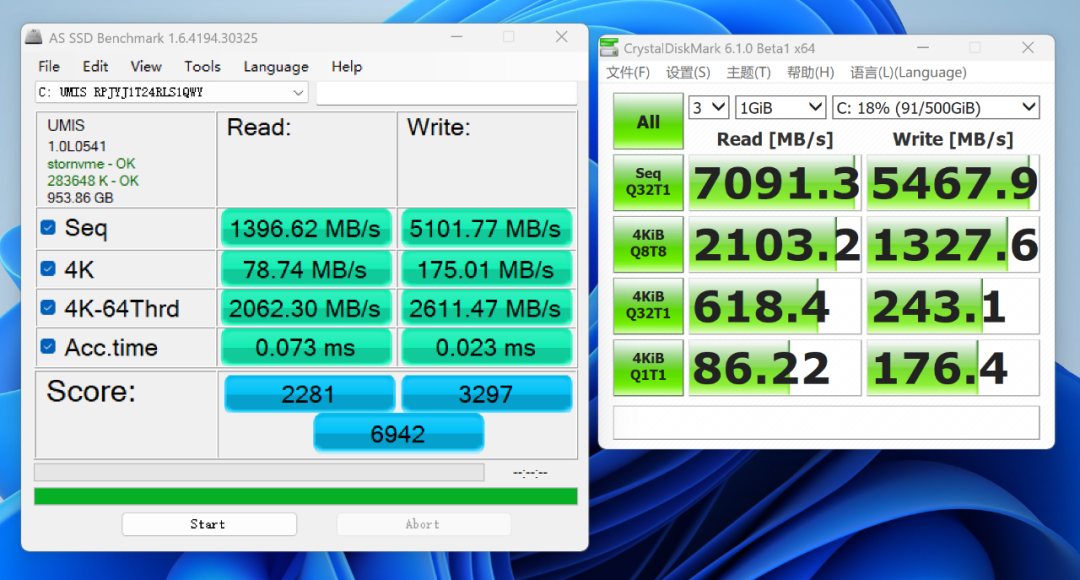
Task: Click the 176.4 write result
Action: pos(953,367)
